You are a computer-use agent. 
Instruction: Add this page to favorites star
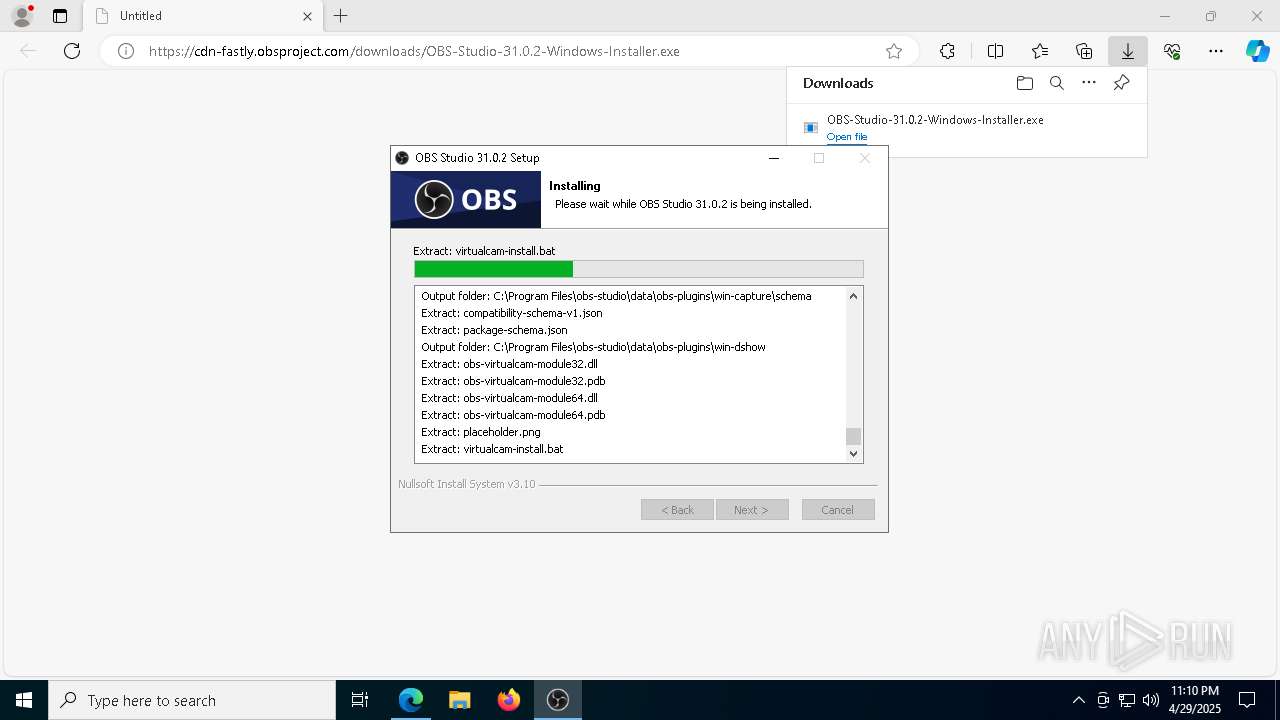click(x=894, y=51)
